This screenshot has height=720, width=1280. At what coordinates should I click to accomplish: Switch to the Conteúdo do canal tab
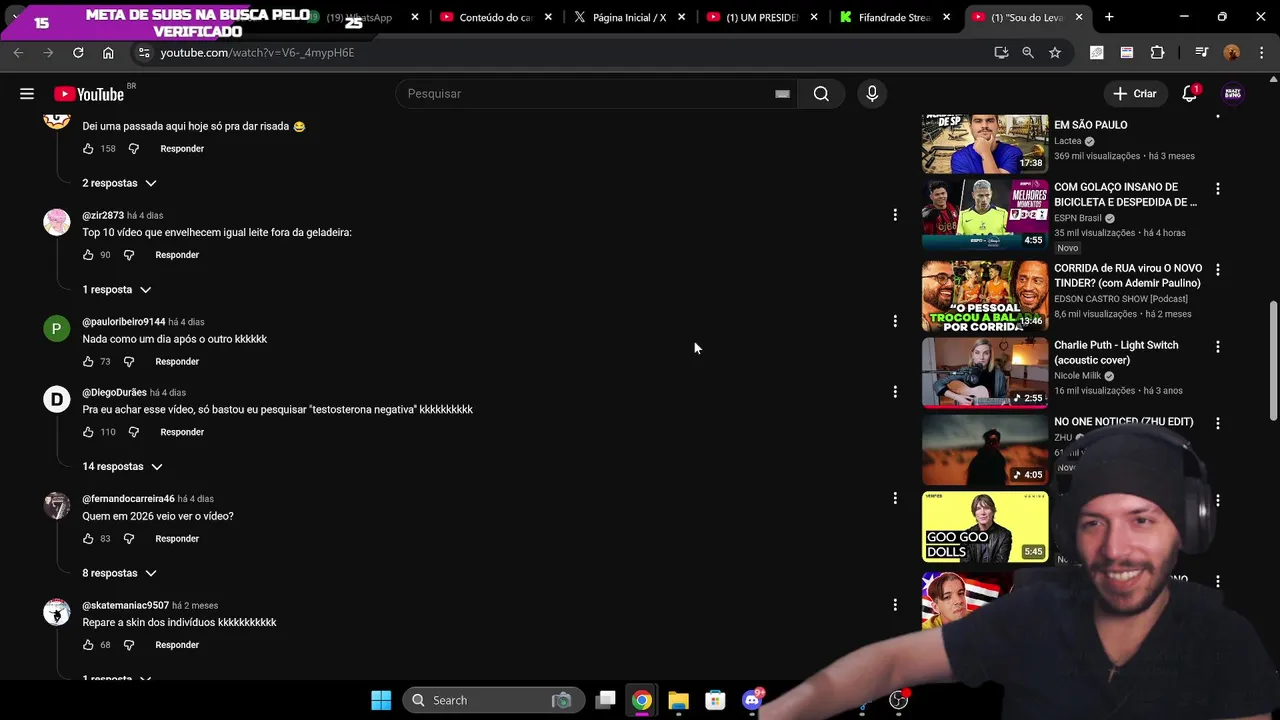click(x=496, y=17)
